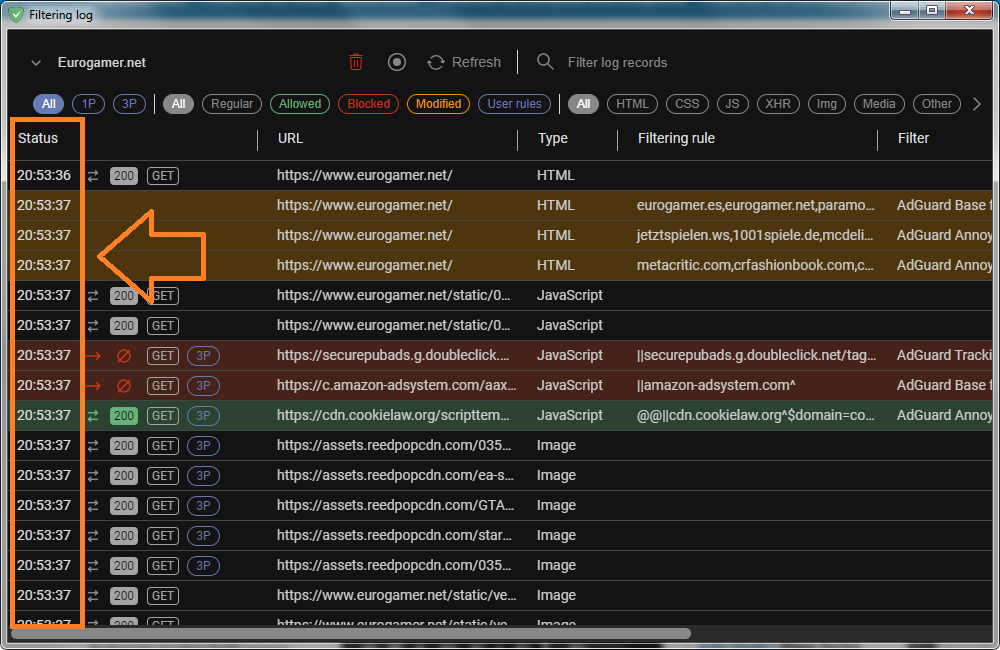
Task: Select the JS type chip
Action: [x=732, y=104]
